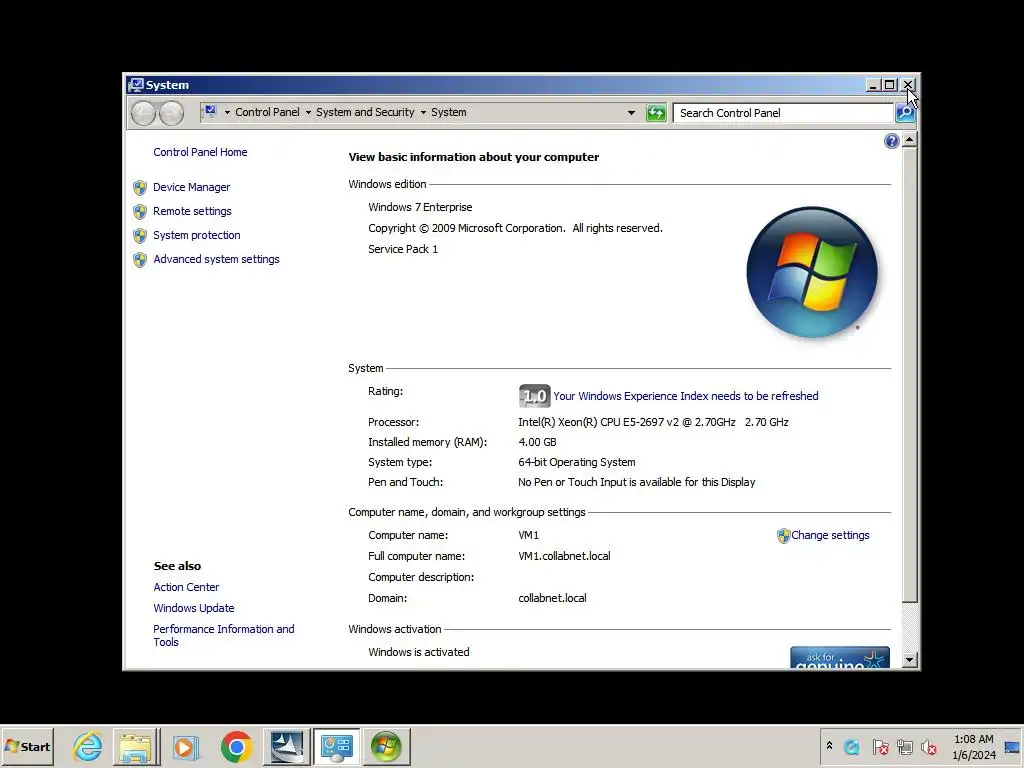This screenshot has width=1024, height=768.
Task: Click the scrollbar up arrow
Action: pos(909,140)
